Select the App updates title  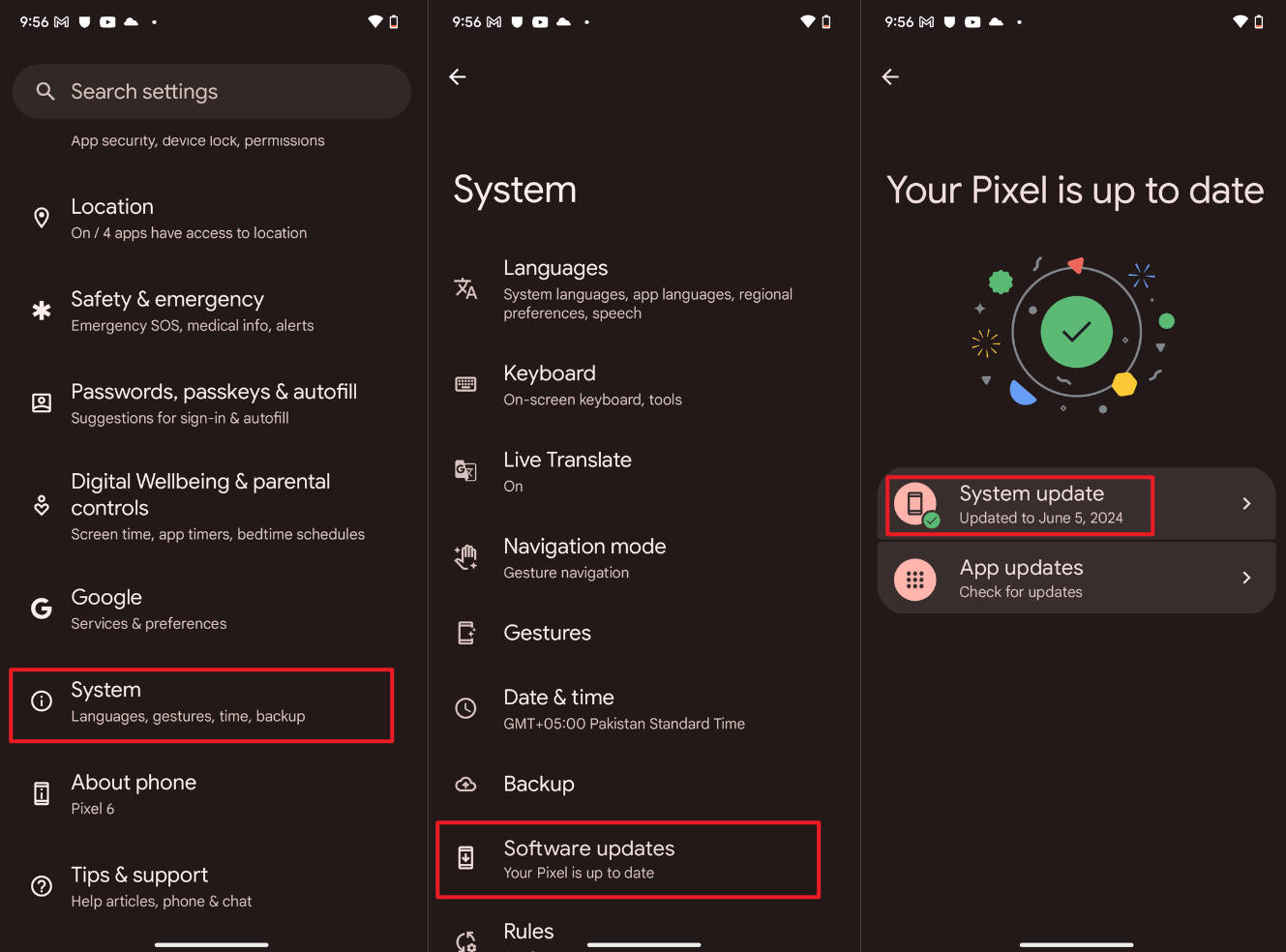1021,568
